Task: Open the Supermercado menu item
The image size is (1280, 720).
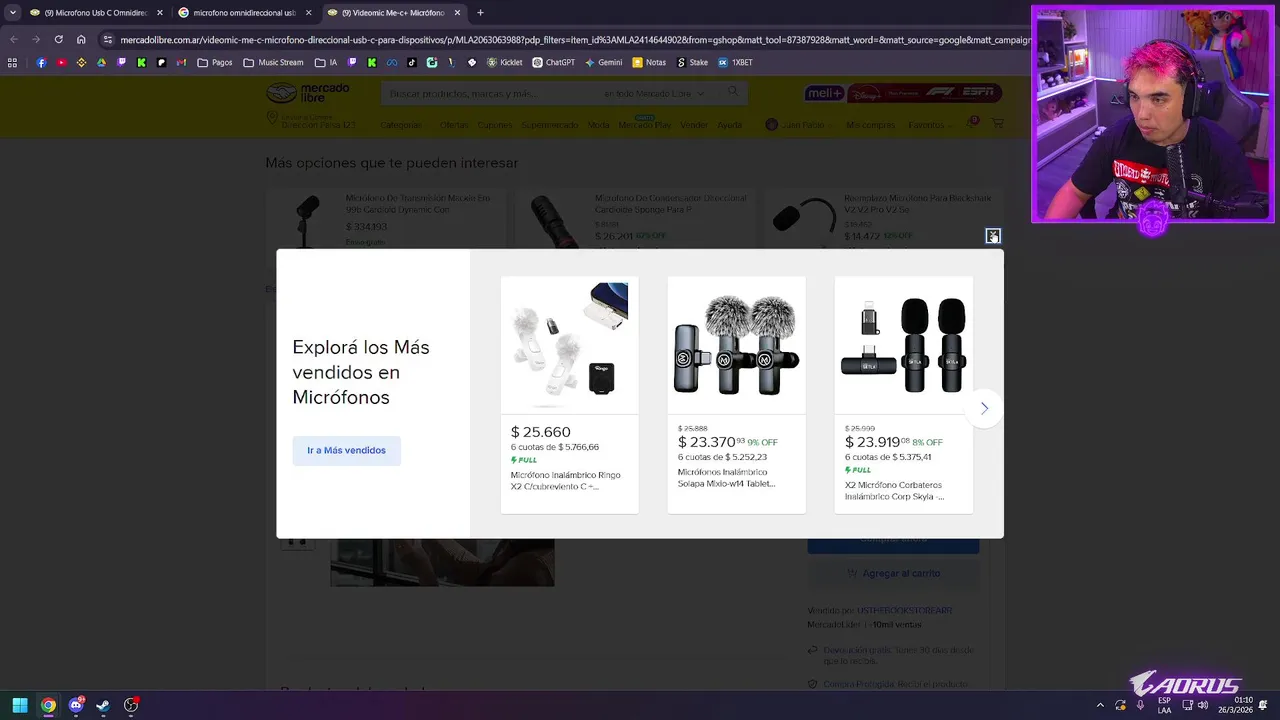Action: [549, 125]
